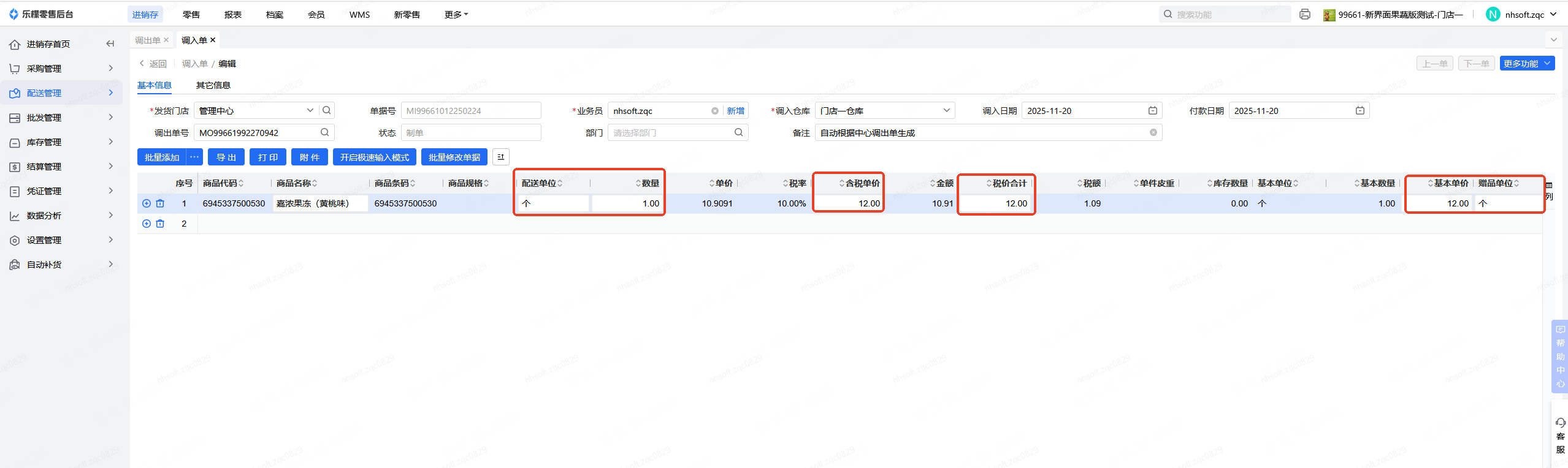Image resolution: width=1568 pixels, height=468 pixels.
Task: Click the 批量修改单据 button
Action: [x=454, y=157]
